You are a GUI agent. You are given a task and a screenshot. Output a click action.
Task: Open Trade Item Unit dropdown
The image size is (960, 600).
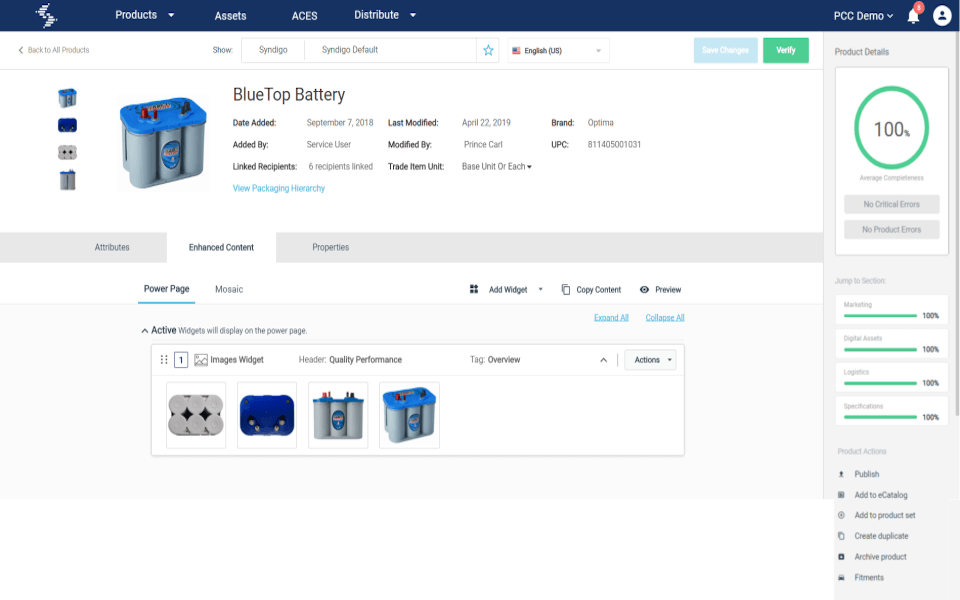tap(497, 167)
